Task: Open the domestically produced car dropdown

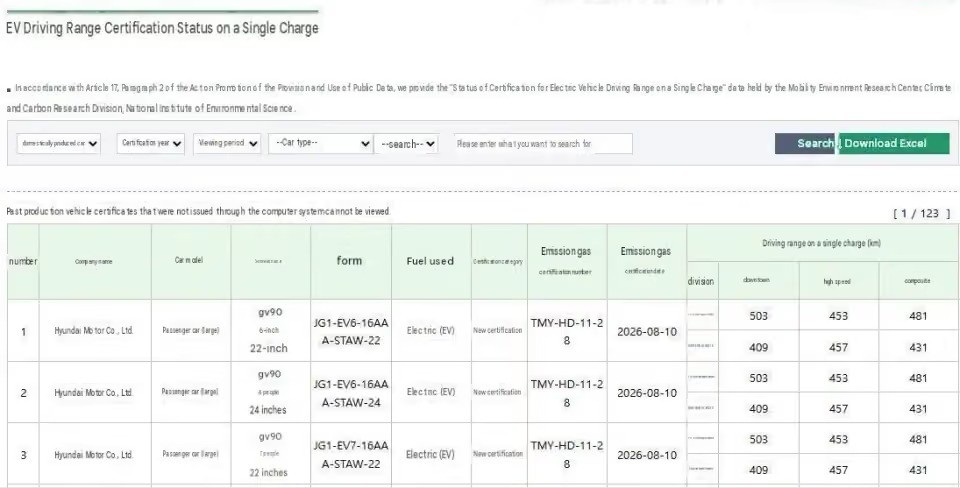Action: [x=59, y=143]
